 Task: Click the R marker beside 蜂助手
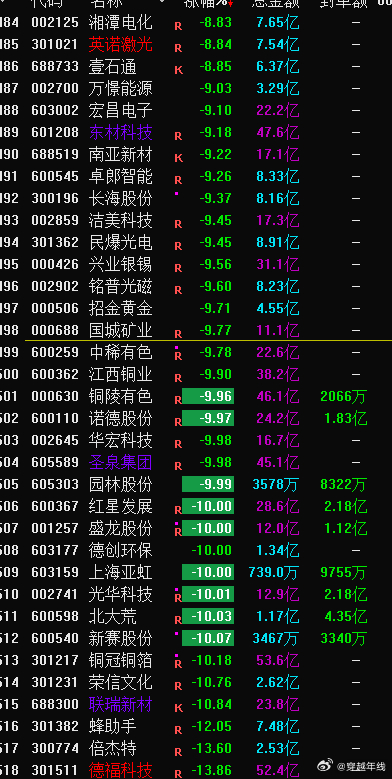click(178, 730)
